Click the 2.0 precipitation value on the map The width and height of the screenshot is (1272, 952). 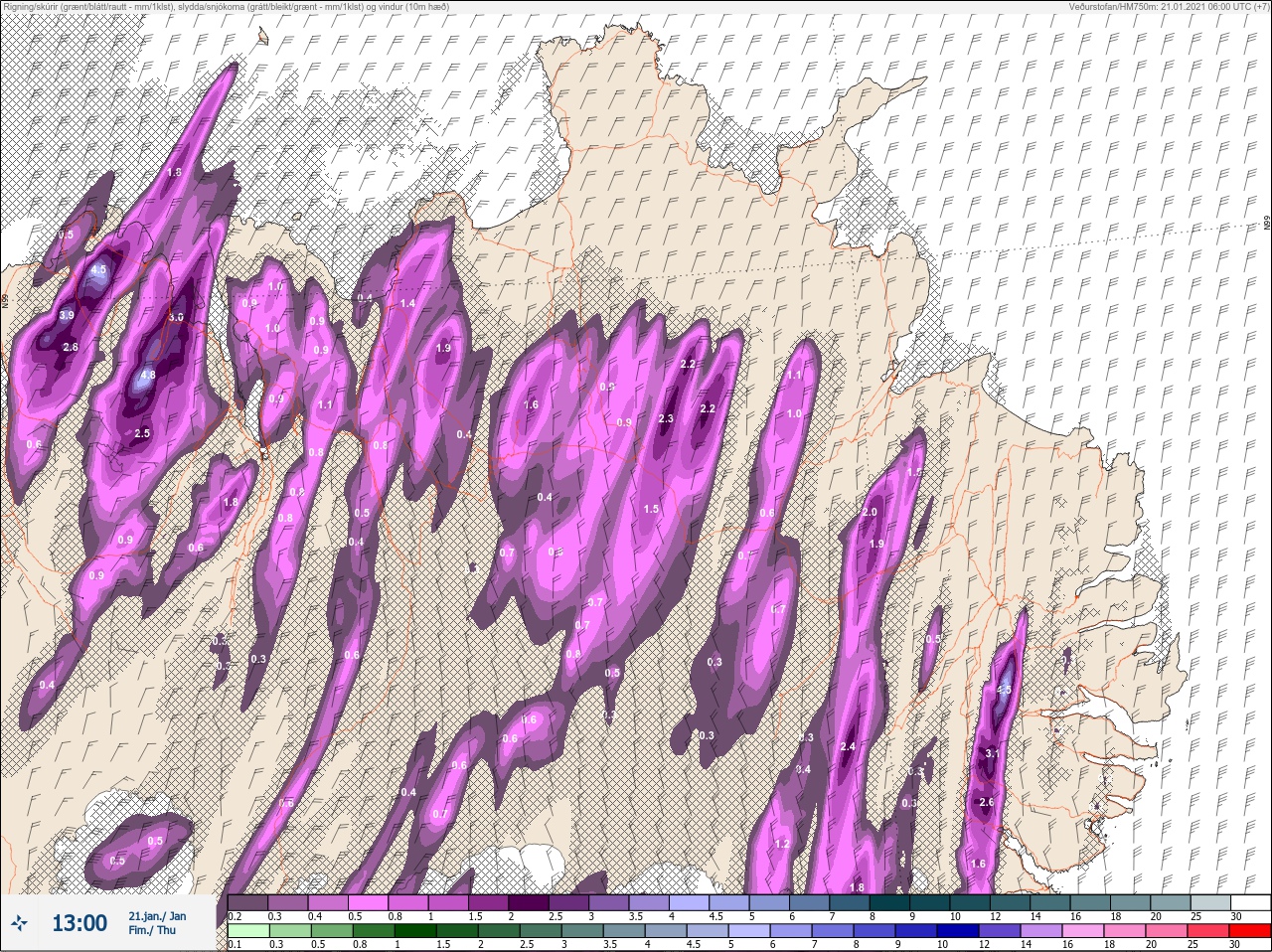(x=870, y=512)
